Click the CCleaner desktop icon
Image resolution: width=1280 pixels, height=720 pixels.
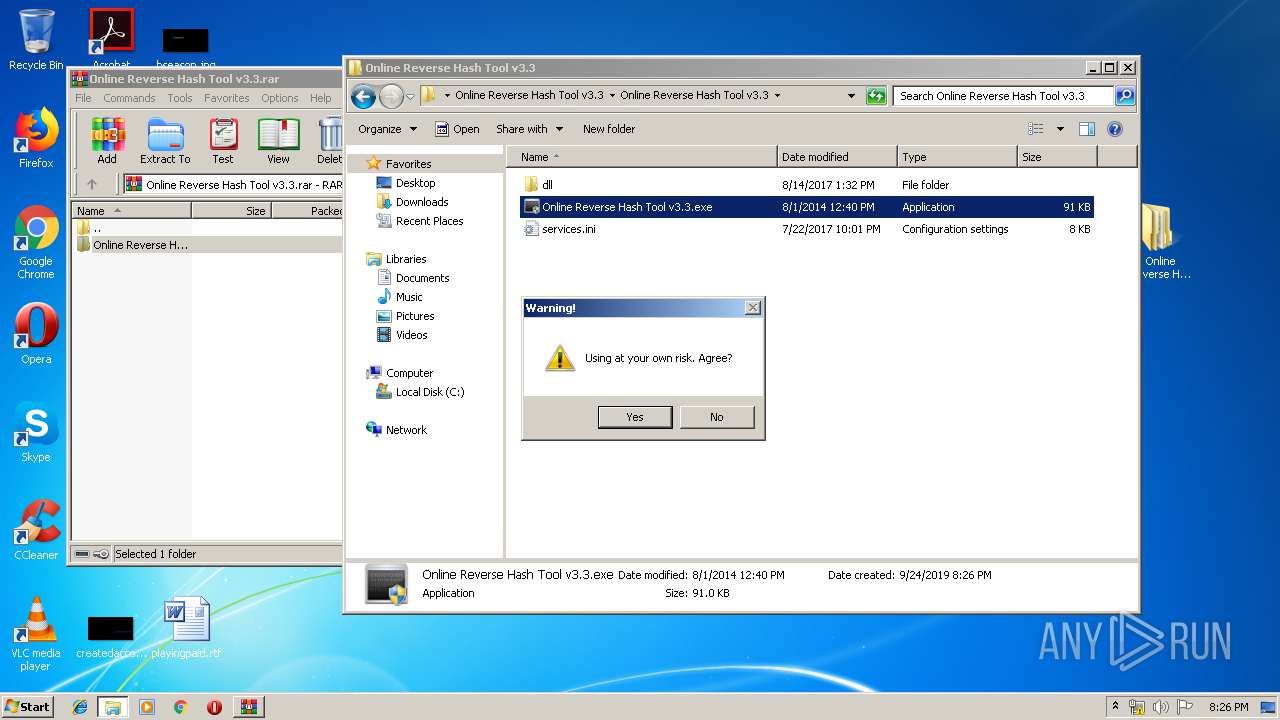pyautogui.click(x=36, y=530)
